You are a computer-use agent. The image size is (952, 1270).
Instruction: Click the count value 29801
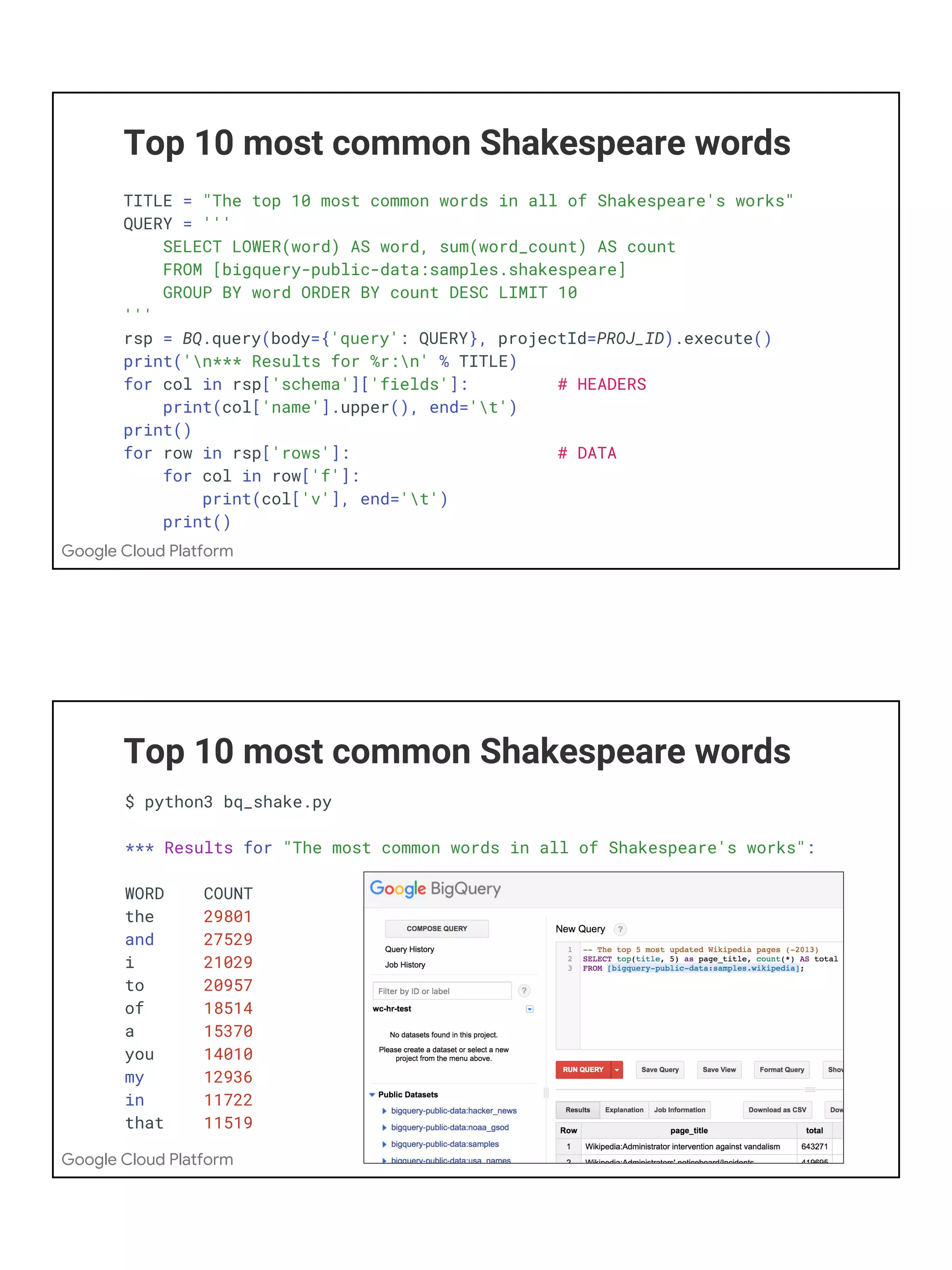tap(228, 917)
